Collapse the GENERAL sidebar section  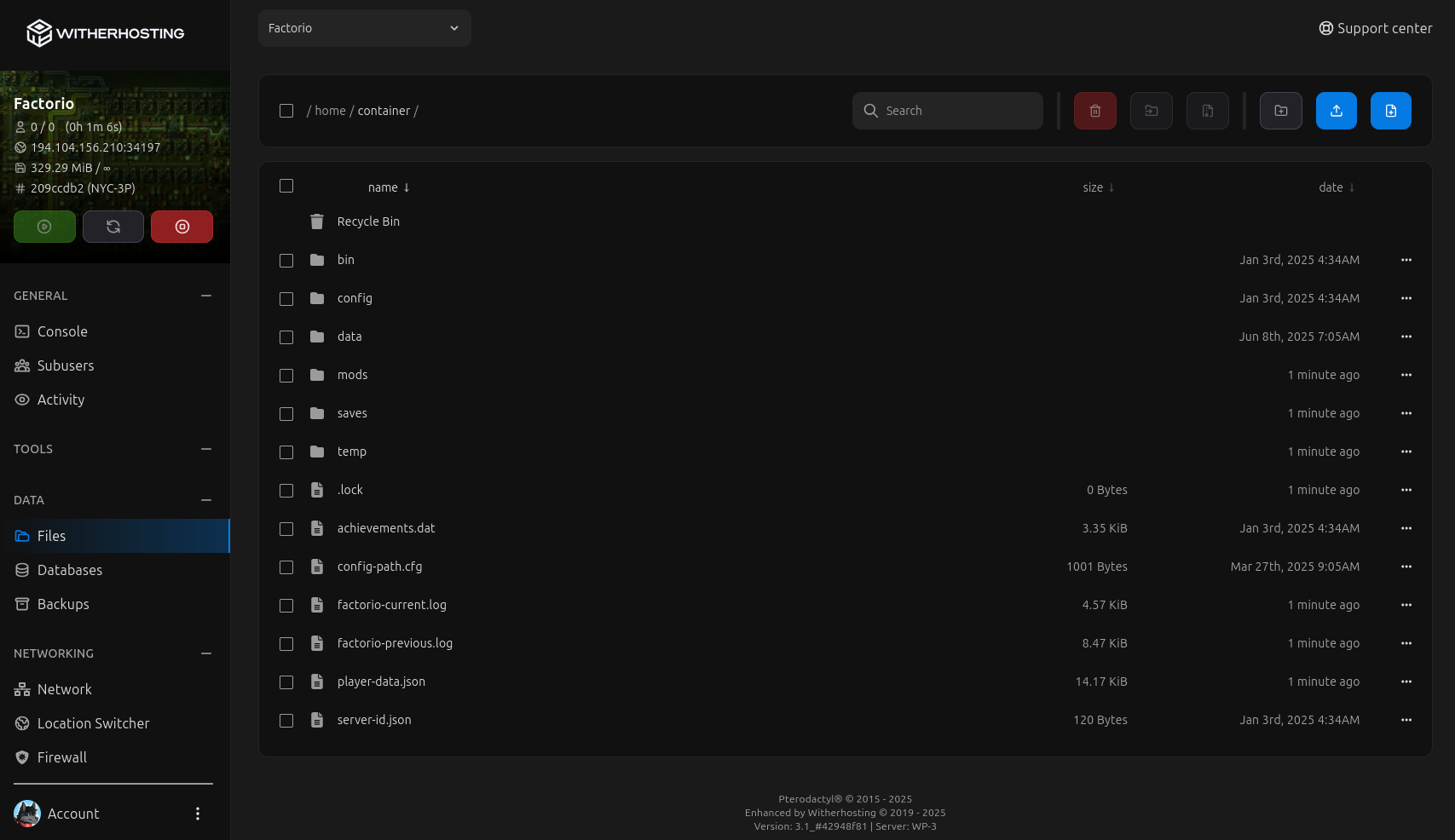pos(205,296)
